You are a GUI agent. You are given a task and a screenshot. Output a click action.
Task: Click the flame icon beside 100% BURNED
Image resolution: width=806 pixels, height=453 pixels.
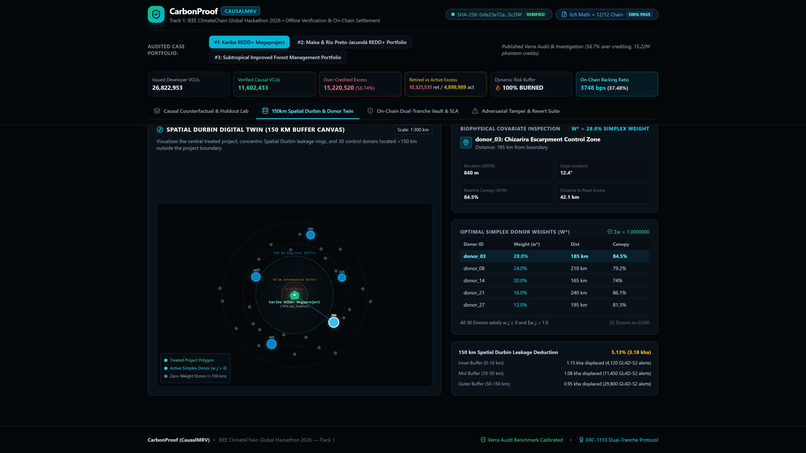pyautogui.click(x=498, y=88)
